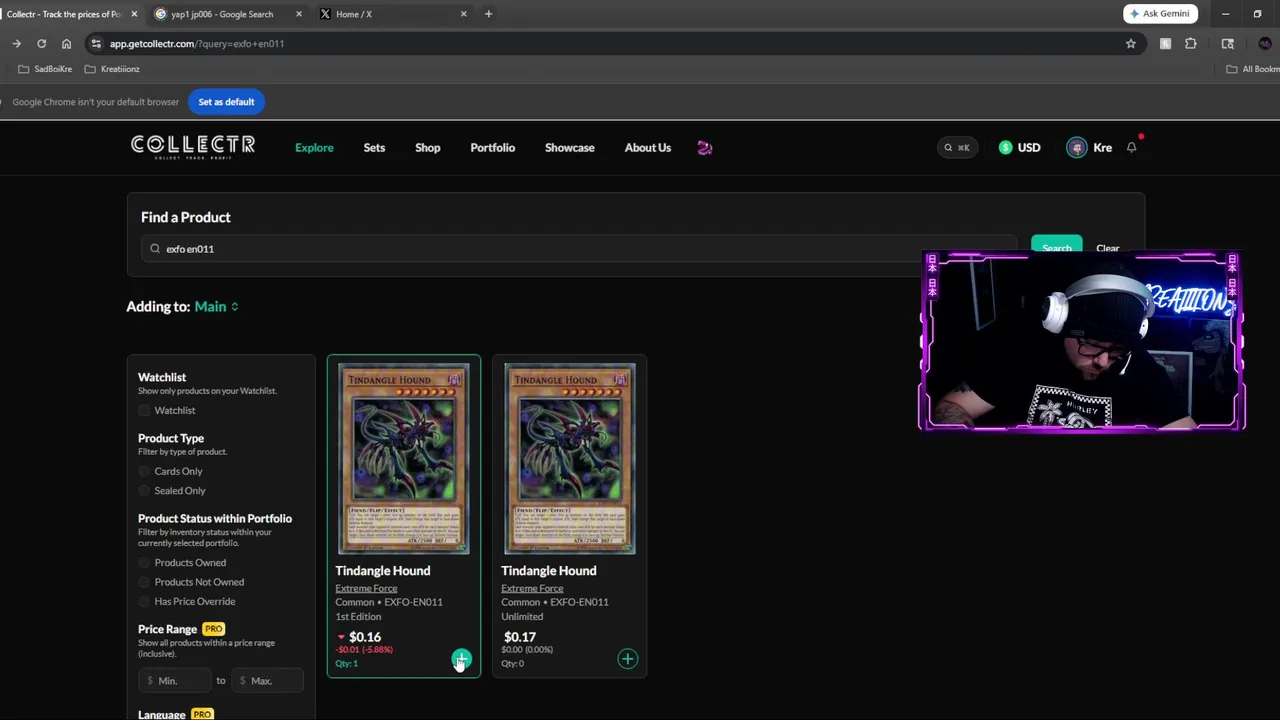Open the USD currency dropdown

(1020, 147)
